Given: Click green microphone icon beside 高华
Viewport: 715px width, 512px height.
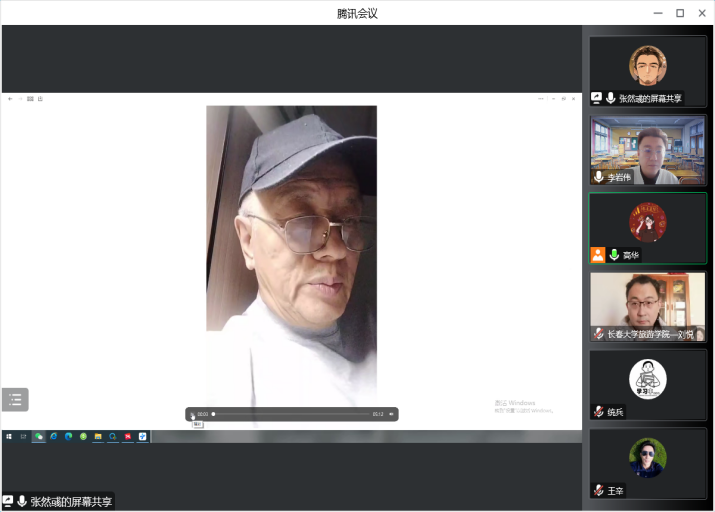Looking at the screenshot, I should (x=614, y=255).
